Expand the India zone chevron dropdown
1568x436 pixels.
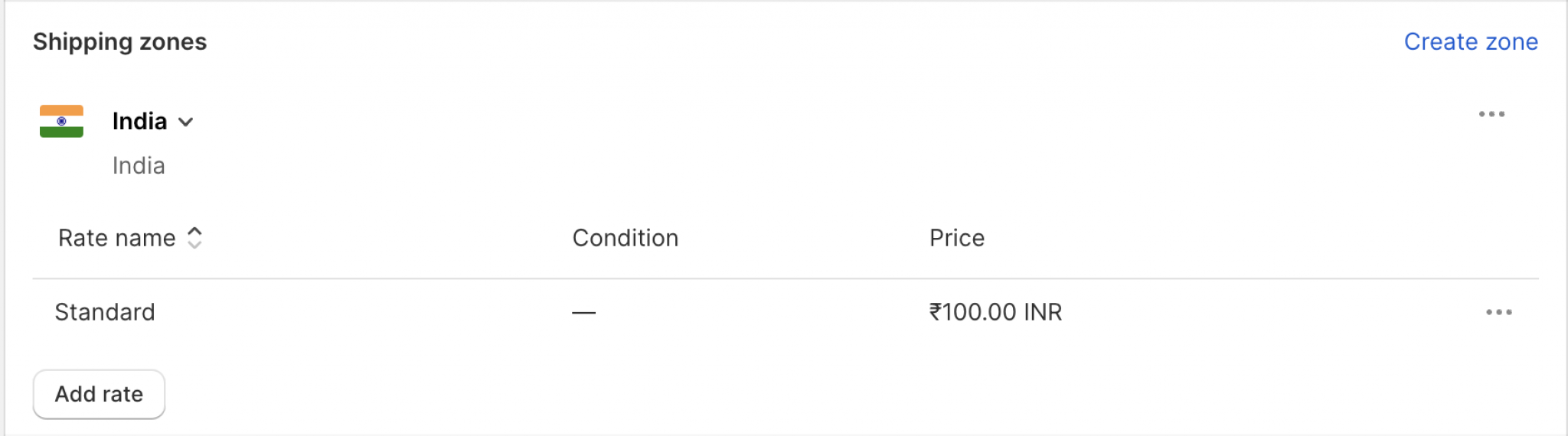coord(185,122)
